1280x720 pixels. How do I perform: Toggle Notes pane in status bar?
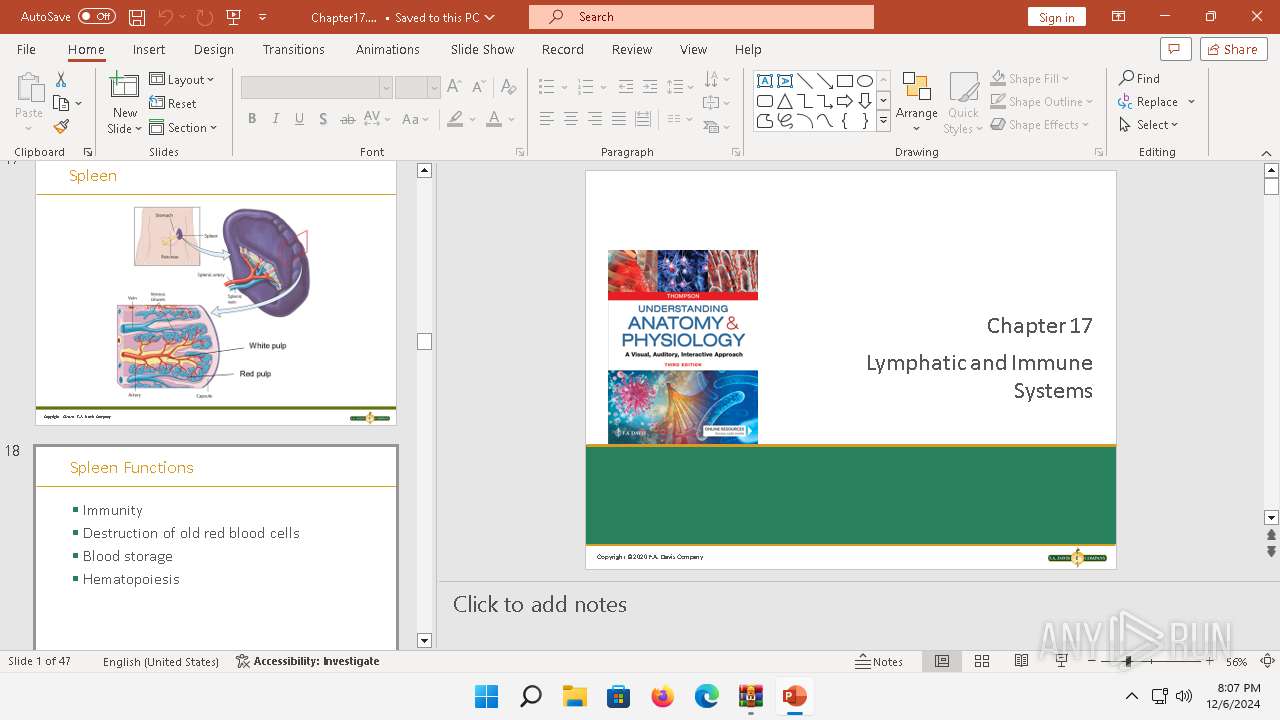pyautogui.click(x=880, y=661)
